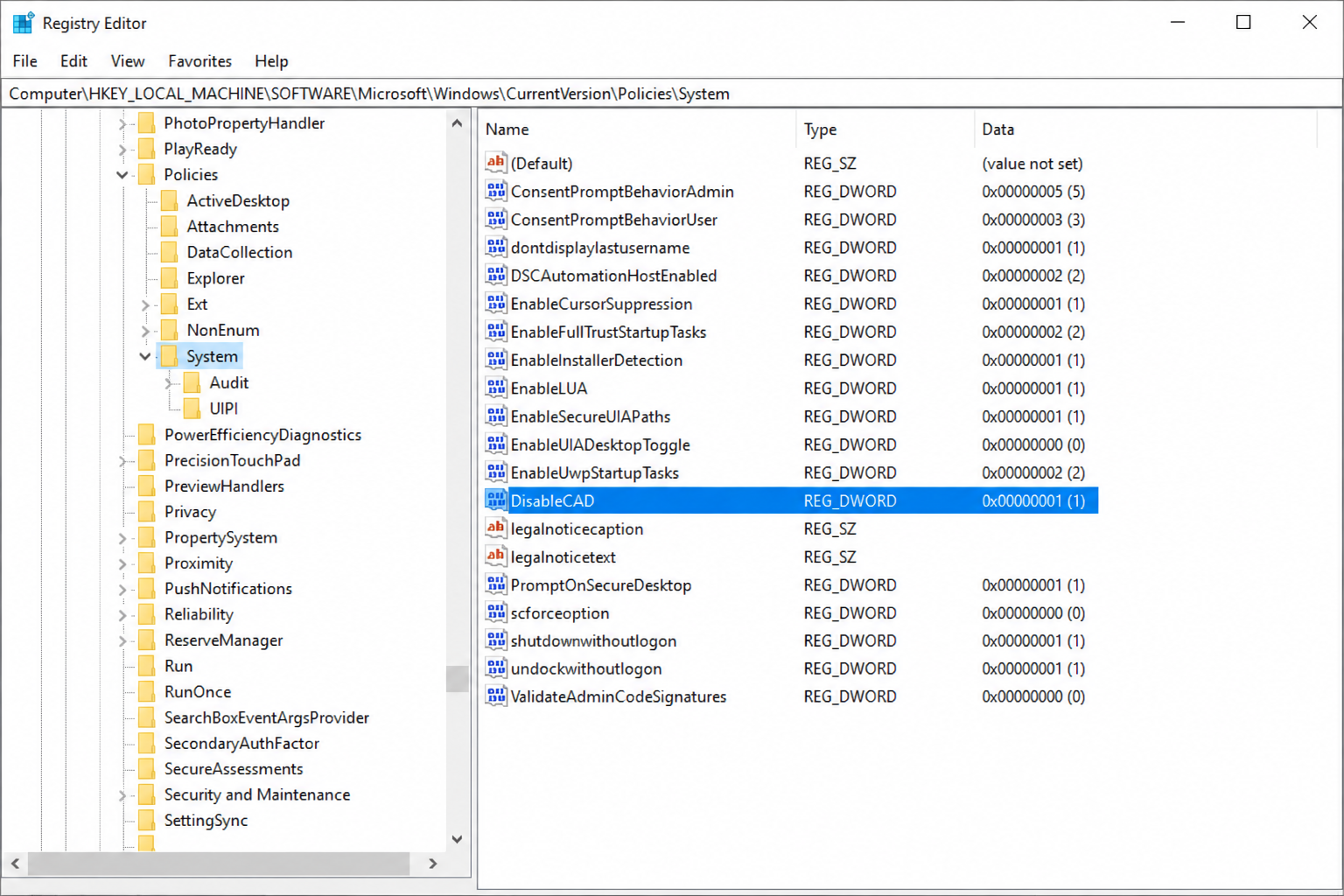Click the Policies folder icon in tree
1344x896 pixels.
pyautogui.click(x=147, y=174)
